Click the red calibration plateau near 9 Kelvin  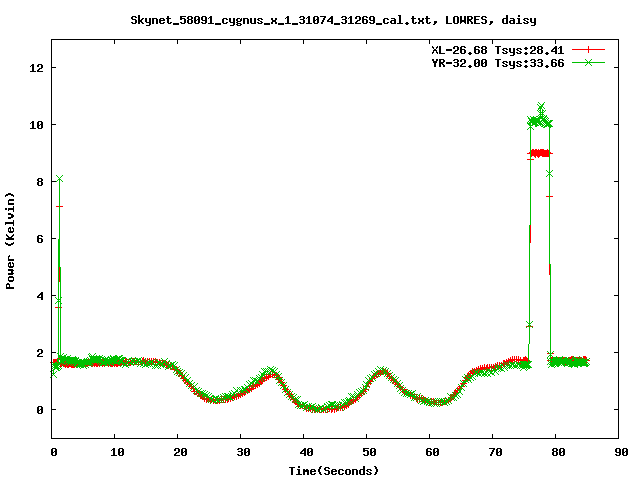[x=540, y=153]
